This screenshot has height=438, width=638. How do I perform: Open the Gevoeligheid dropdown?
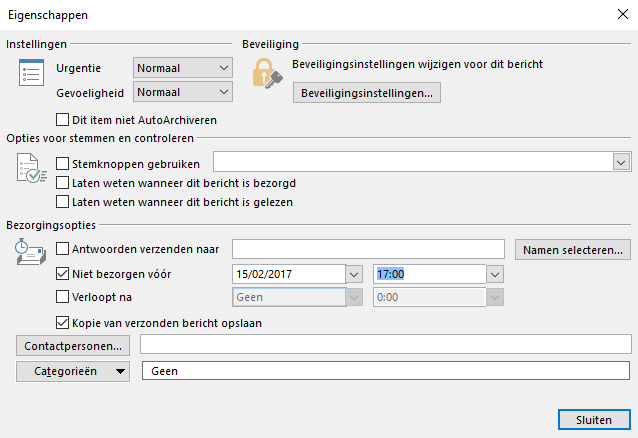[183, 92]
